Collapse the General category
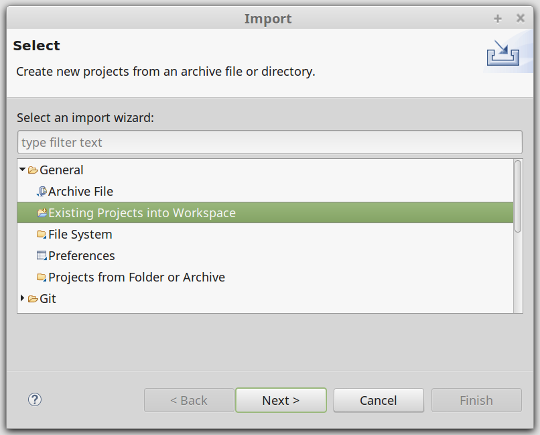The width and height of the screenshot is (540, 435). [x=22, y=169]
